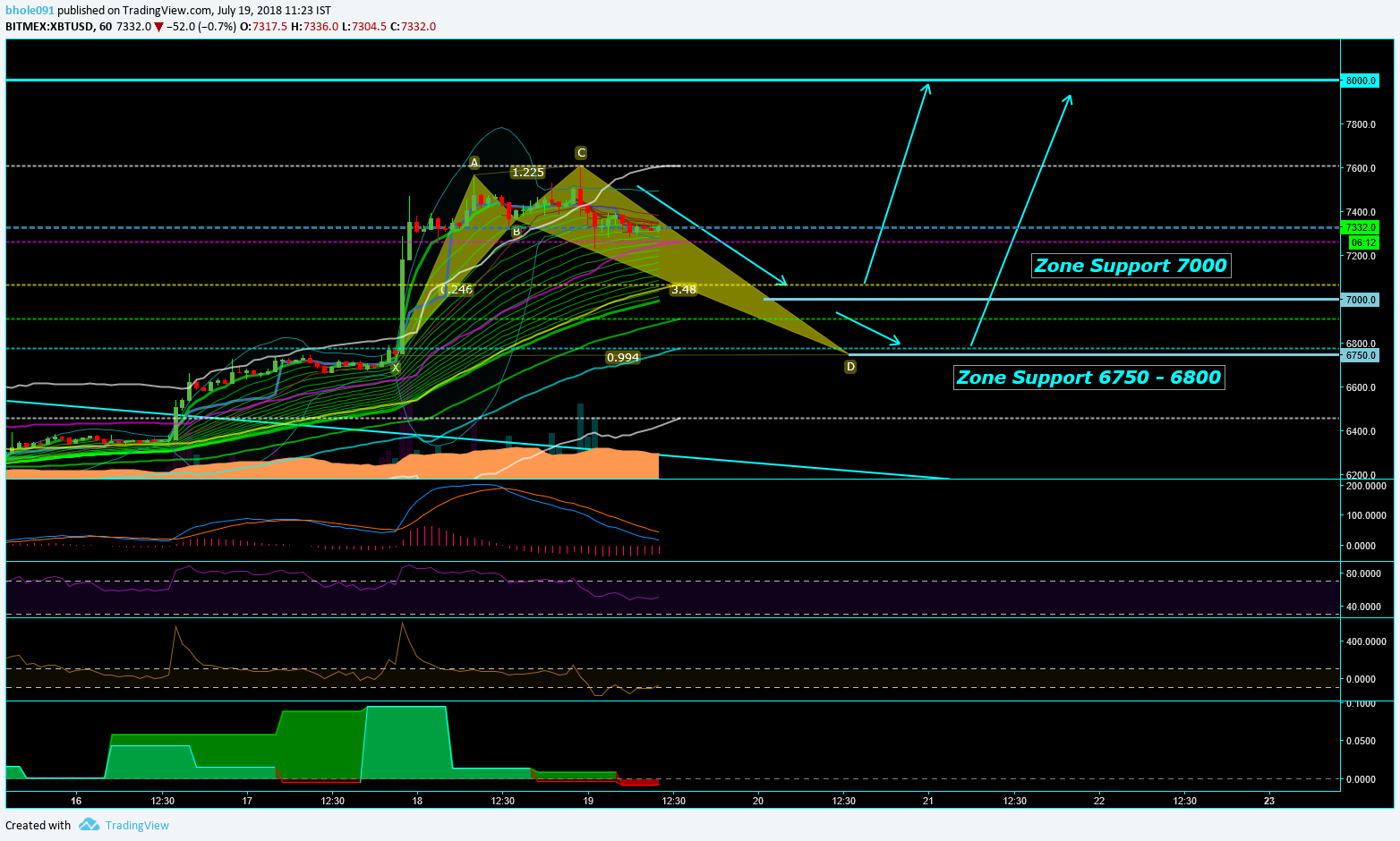
Task: Select the BITMEX:XBTUSD, 60 symbol title
Action: [x=59, y=27]
